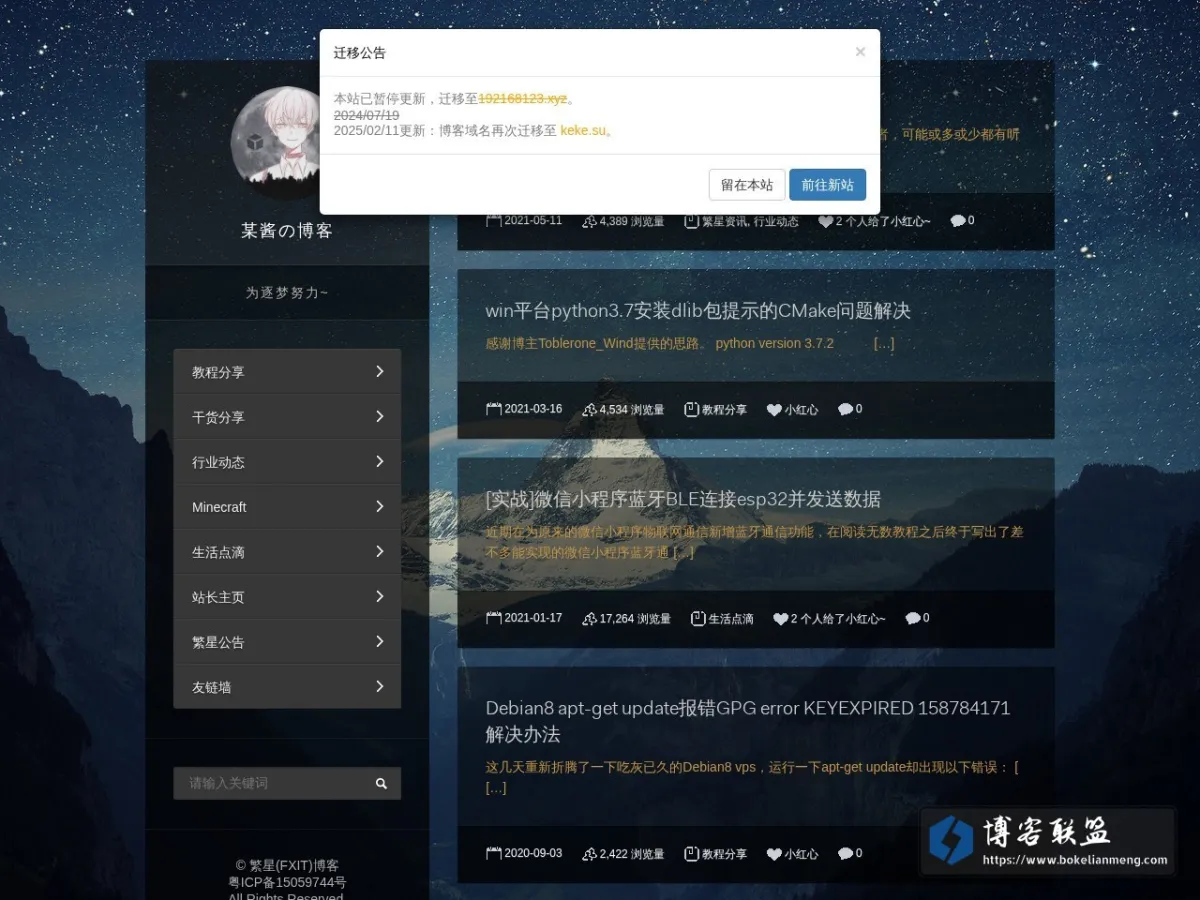Open the 行业动态 sidebar menu item
Viewport: 1200px width, 900px height.
pyautogui.click(x=287, y=462)
